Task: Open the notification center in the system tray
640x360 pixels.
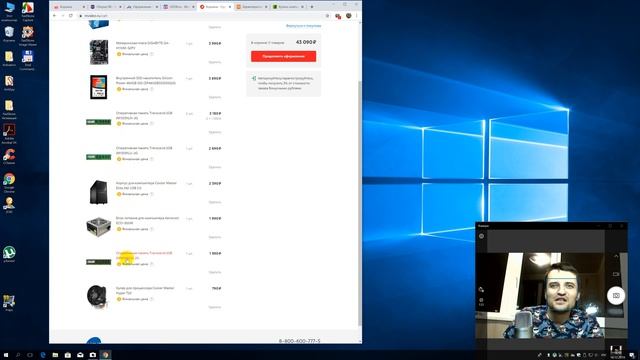Action: (x=632, y=356)
